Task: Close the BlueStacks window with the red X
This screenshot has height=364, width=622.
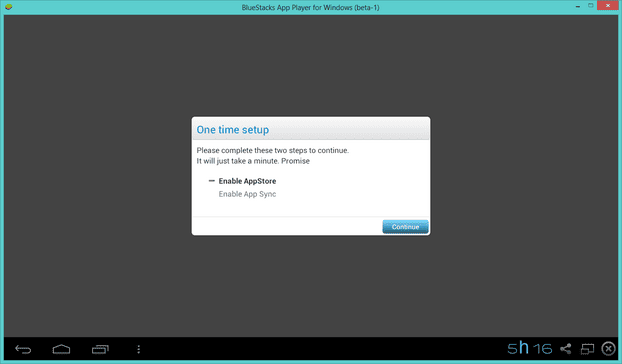Action: point(608,6)
